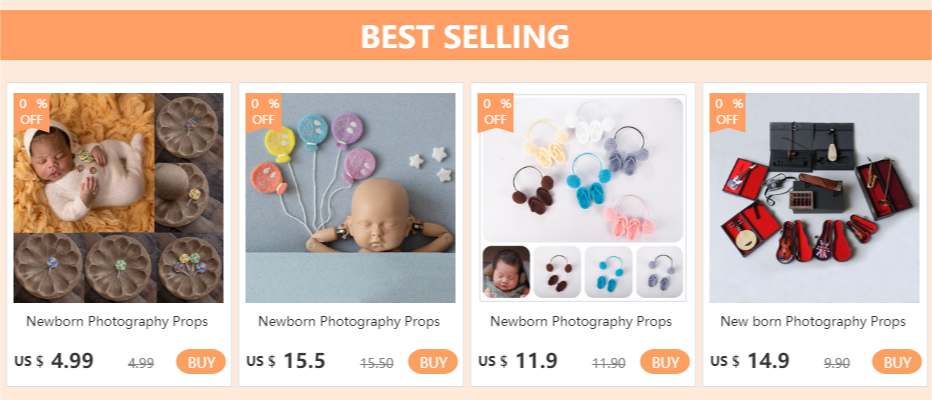
Task: Click BUY button for the $15.5 item
Action: tap(433, 362)
